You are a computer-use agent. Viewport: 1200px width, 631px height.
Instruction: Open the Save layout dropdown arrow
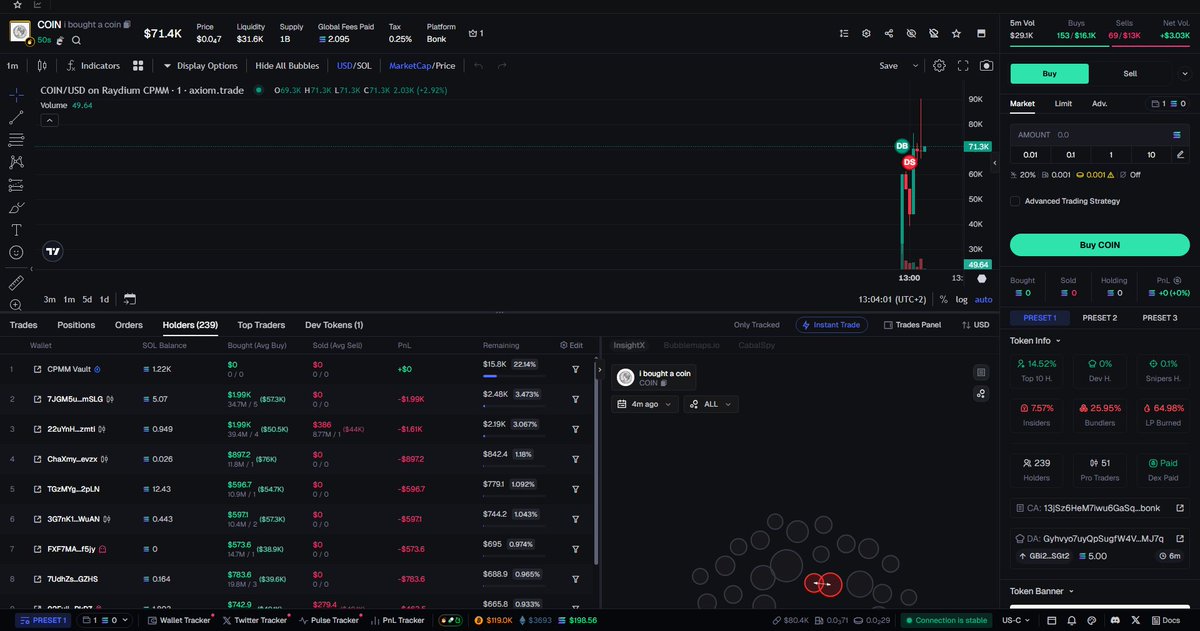pos(915,66)
